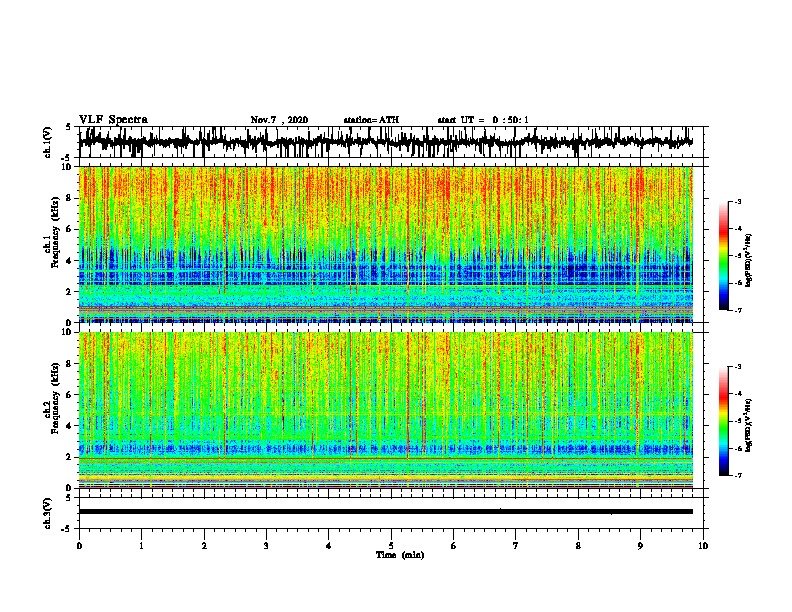Click the "2" kHz tick of ch.2 spectrogram
The width and height of the screenshot is (792, 612).
(70, 457)
